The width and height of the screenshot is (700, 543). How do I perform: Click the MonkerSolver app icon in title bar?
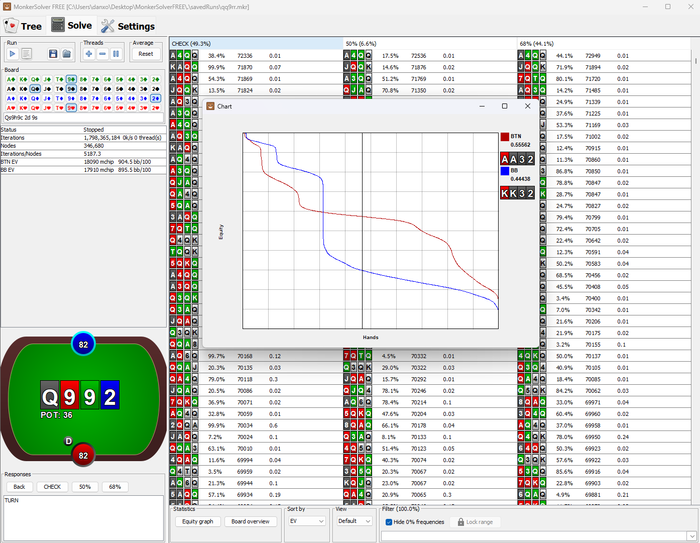coord(7,7)
